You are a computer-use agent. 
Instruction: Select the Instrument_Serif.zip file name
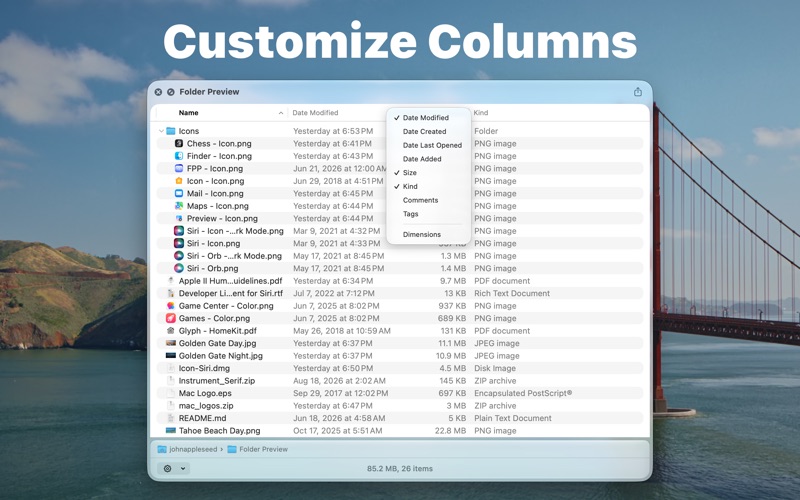[x=217, y=381]
